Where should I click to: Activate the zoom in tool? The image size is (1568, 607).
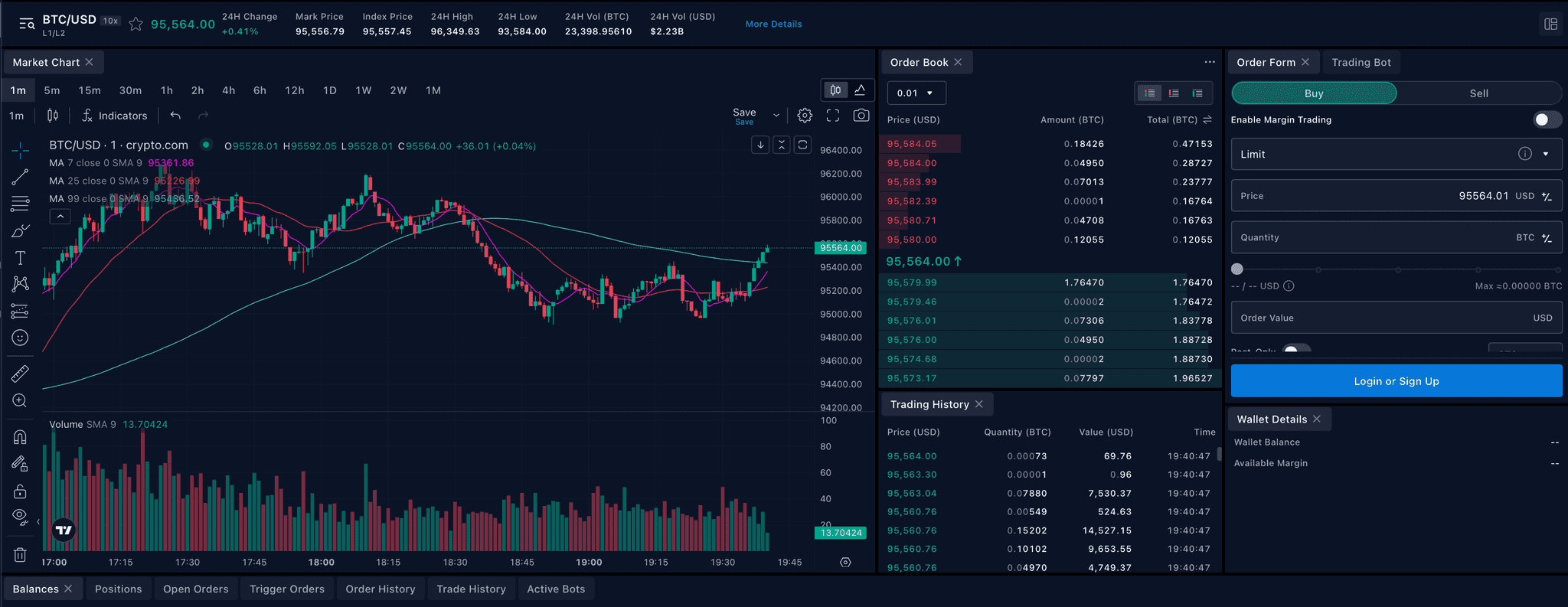pyautogui.click(x=20, y=400)
